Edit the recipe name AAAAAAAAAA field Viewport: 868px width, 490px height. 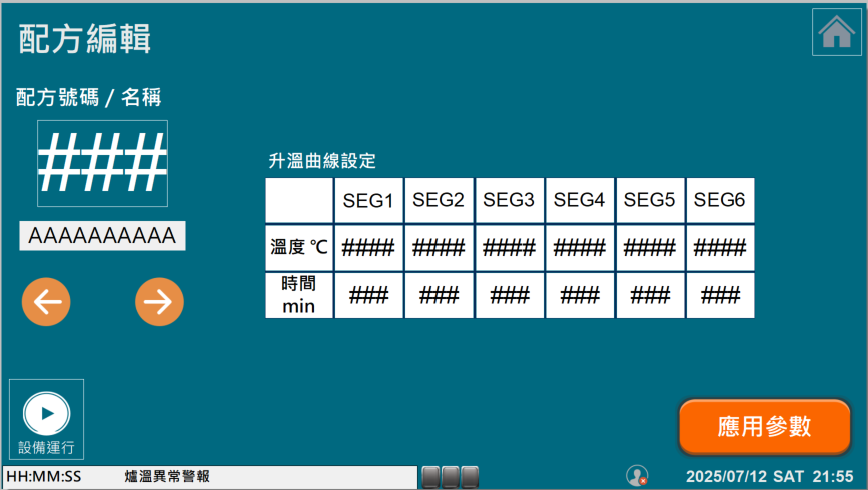(x=102, y=237)
